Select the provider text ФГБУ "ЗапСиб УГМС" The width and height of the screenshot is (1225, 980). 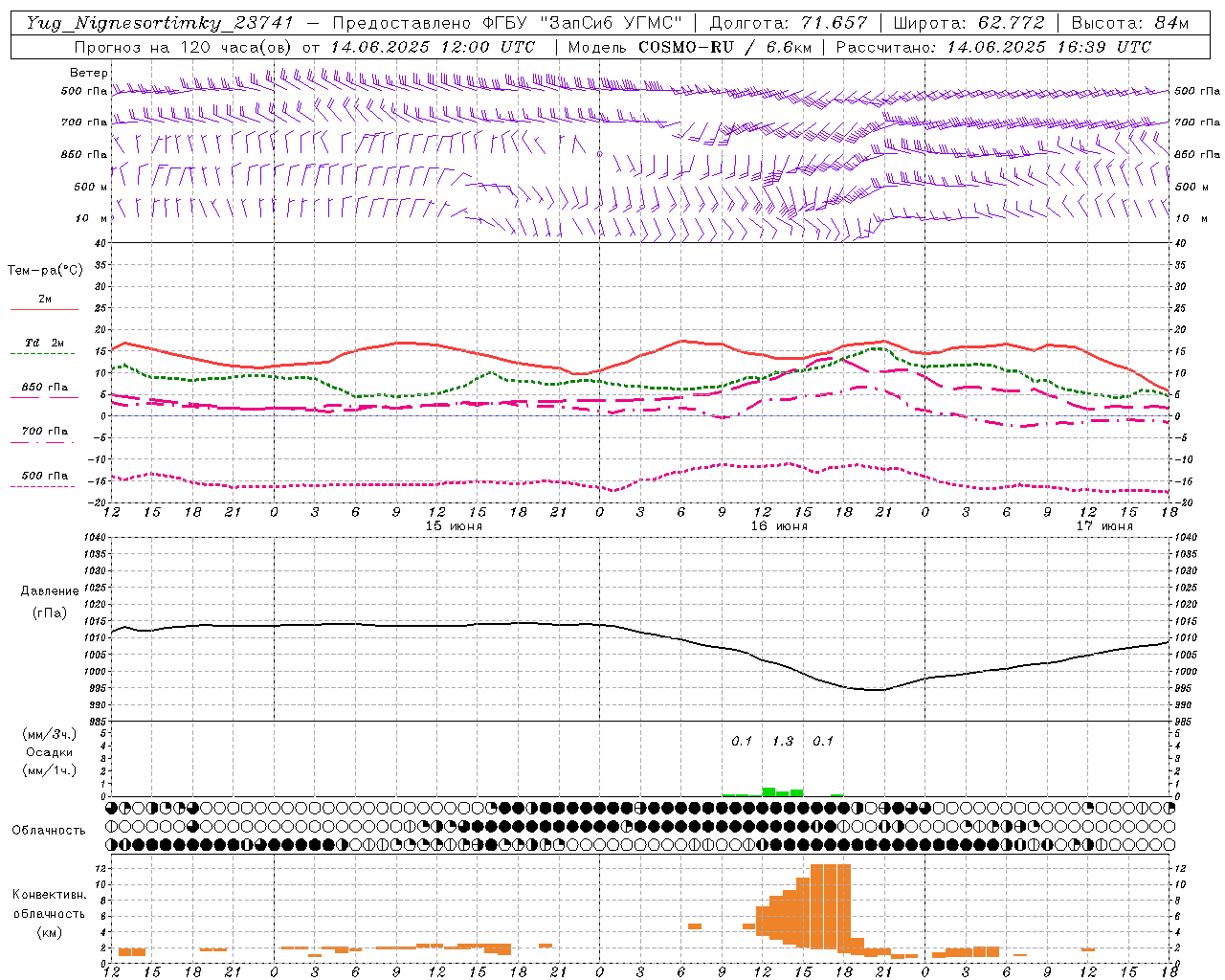click(x=585, y=23)
